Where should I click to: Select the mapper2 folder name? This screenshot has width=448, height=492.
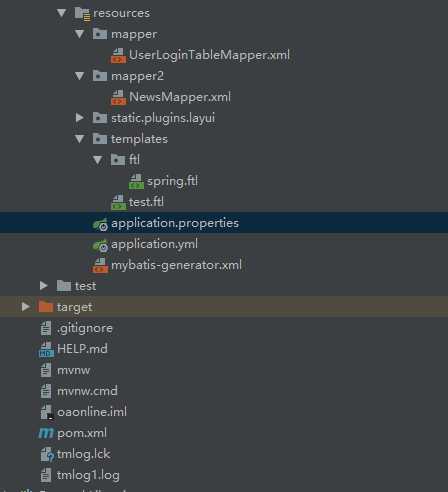point(137,76)
